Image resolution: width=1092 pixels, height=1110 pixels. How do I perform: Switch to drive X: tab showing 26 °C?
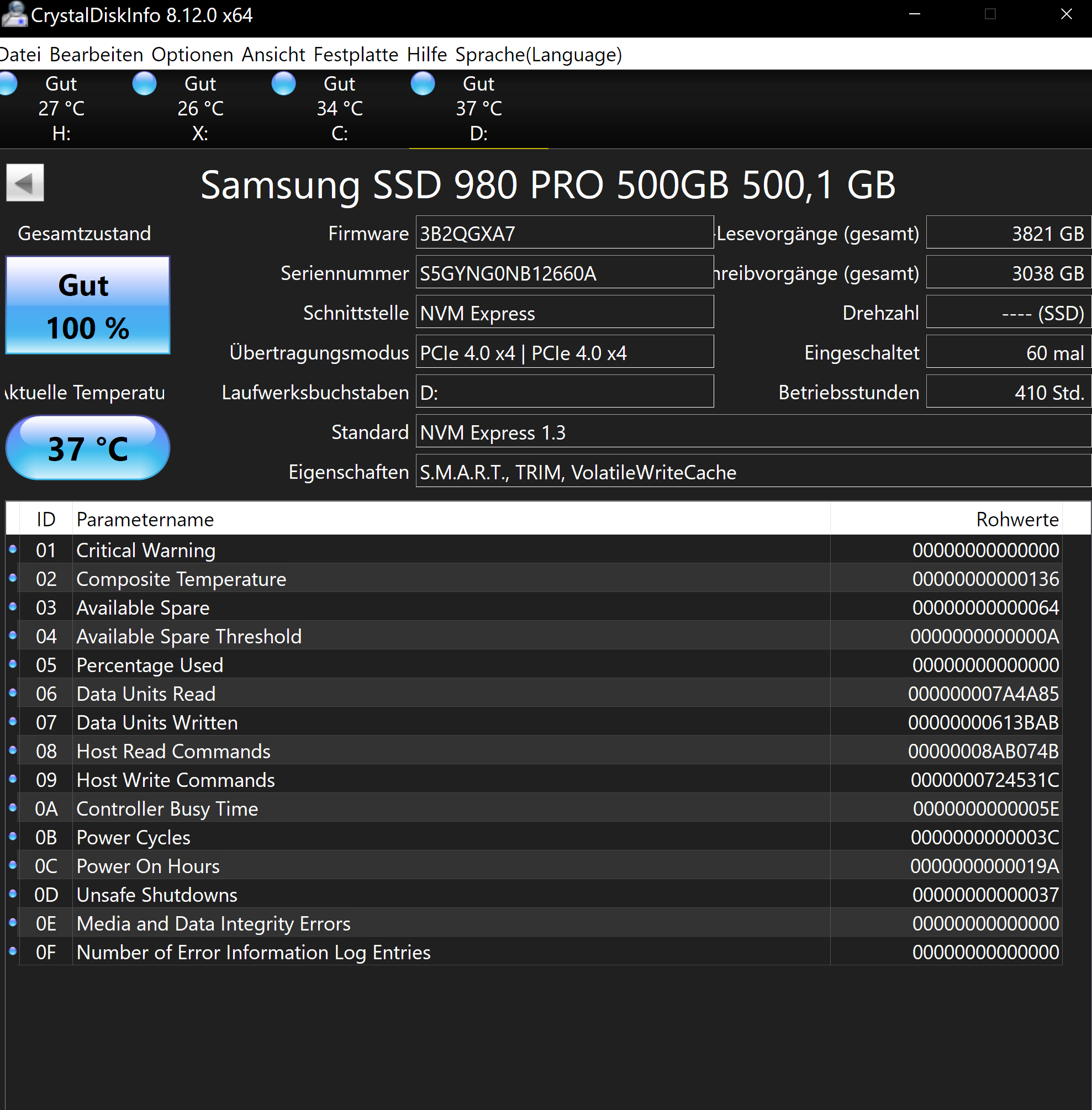[x=200, y=108]
